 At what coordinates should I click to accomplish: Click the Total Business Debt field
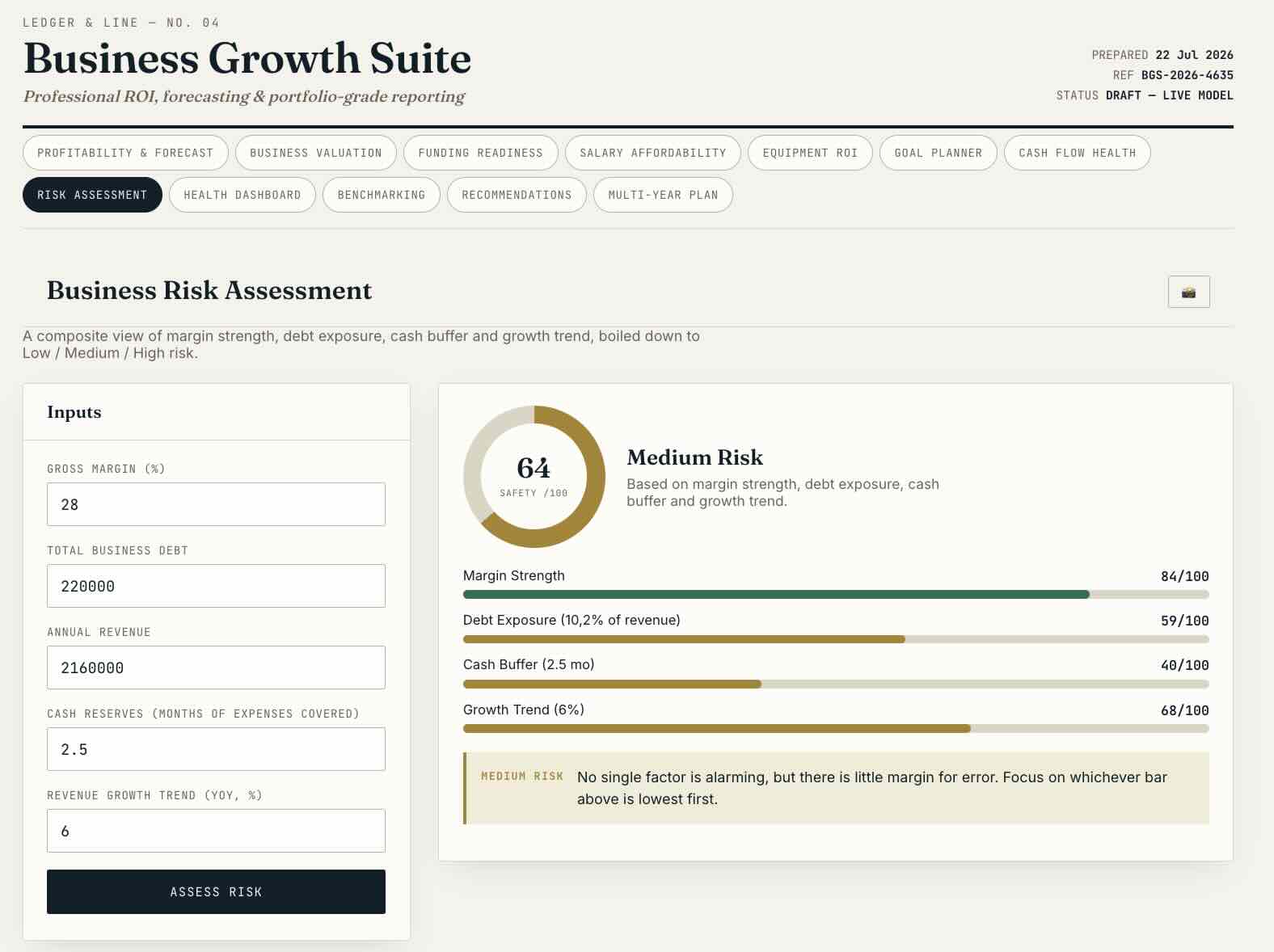(x=216, y=586)
